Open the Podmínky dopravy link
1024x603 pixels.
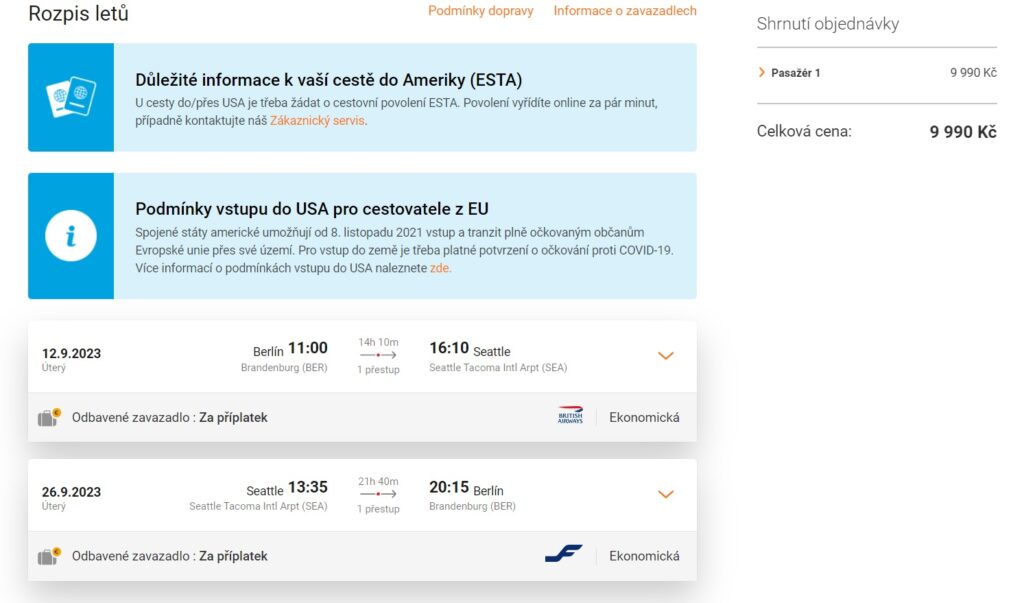[481, 11]
